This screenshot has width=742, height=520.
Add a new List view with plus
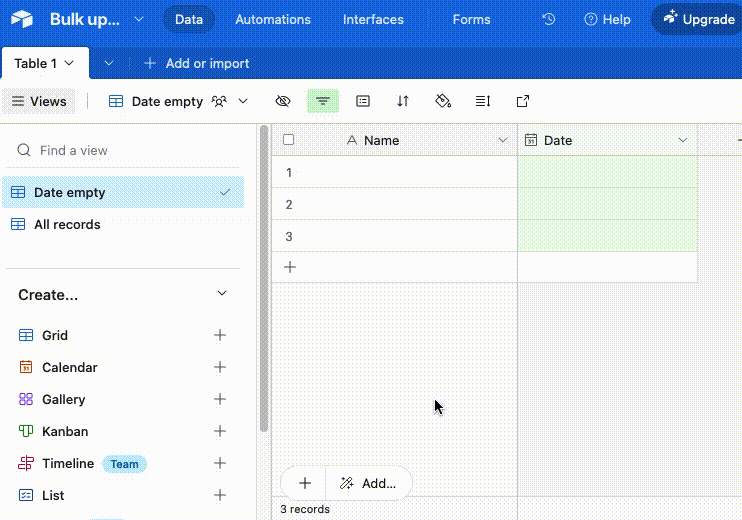(x=220, y=495)
